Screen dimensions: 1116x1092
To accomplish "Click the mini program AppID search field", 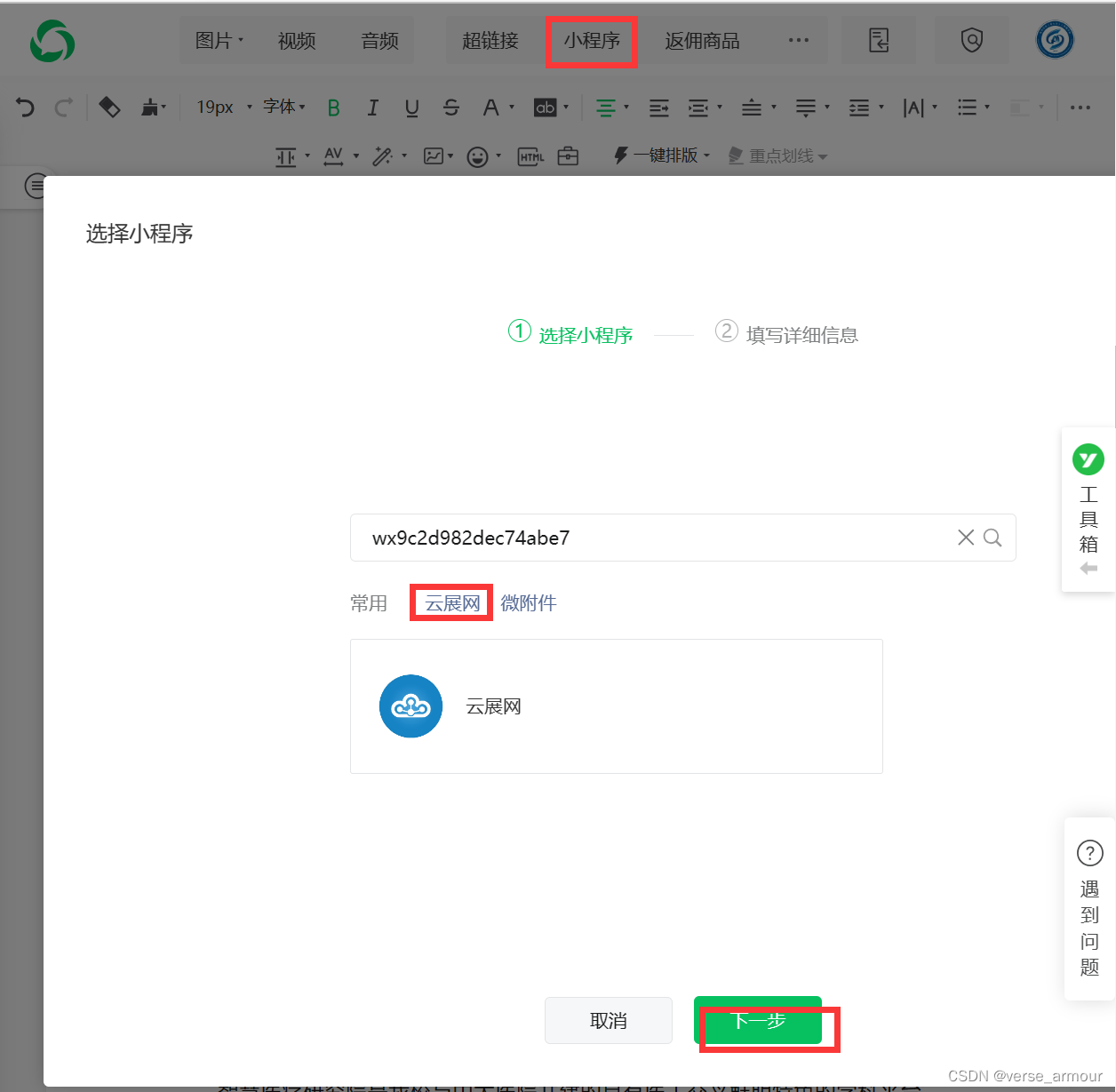I will point(682,538).
